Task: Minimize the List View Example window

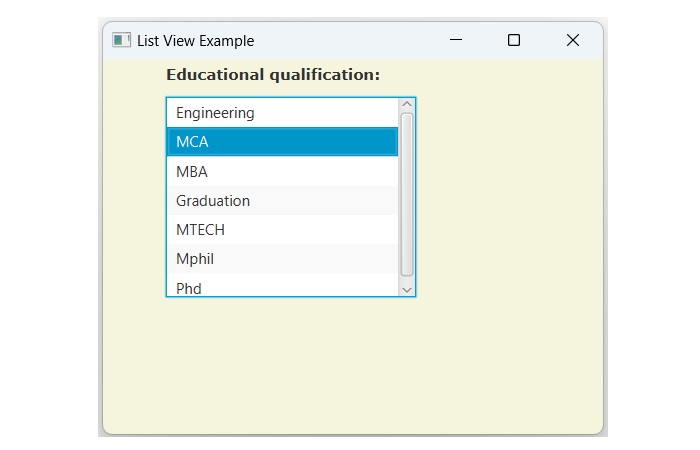Action: 456,40
